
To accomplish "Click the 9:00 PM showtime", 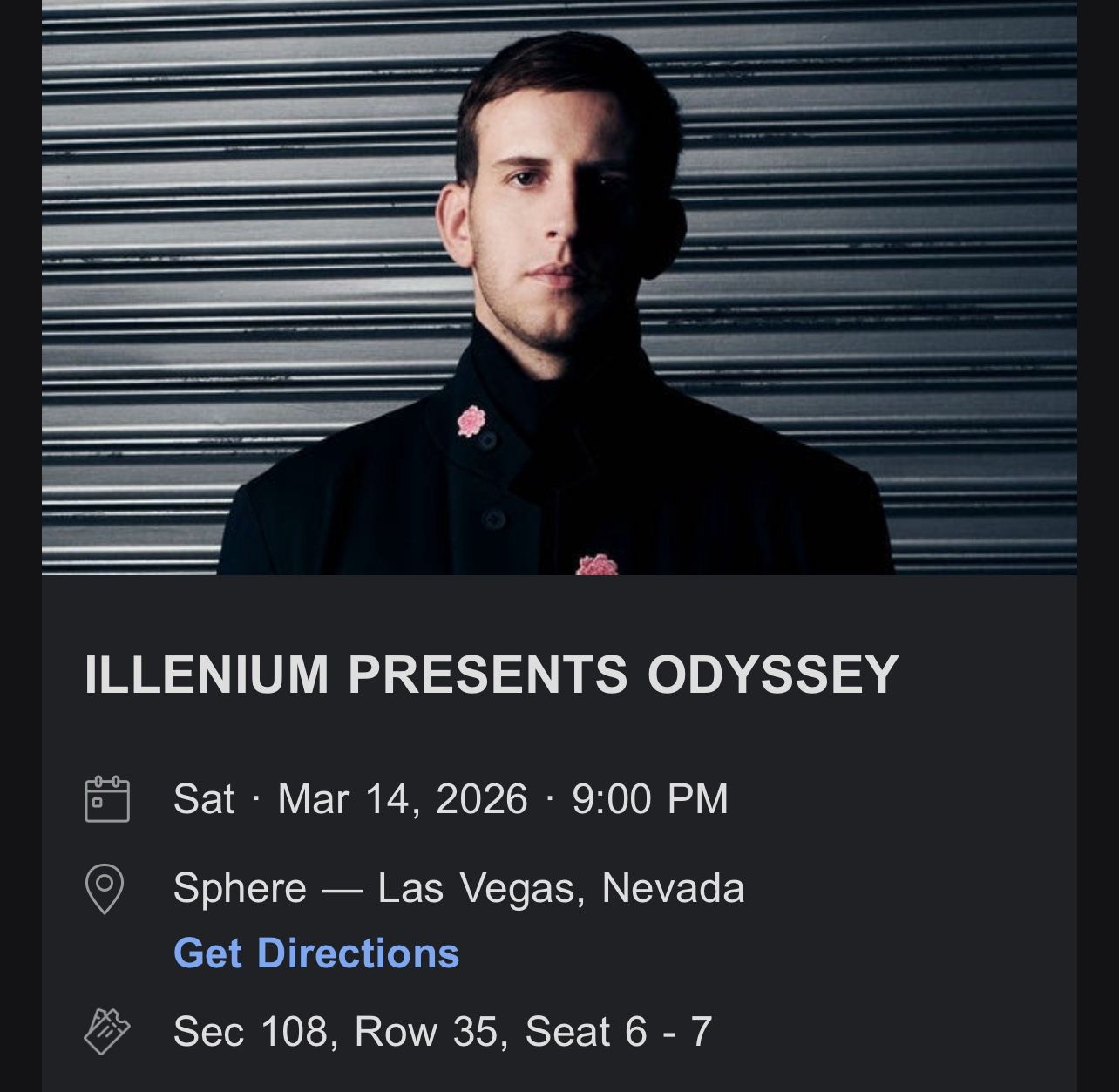I will pos(650,798).
